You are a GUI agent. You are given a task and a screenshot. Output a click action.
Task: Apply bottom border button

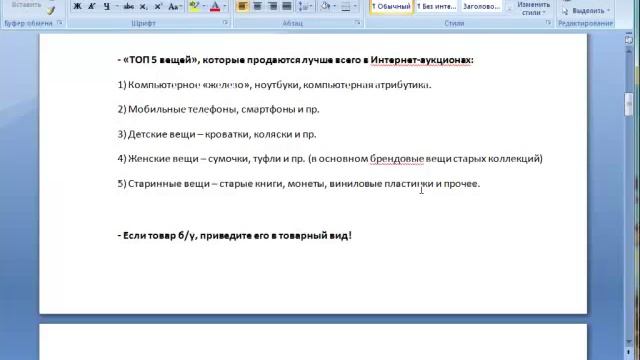pyautogui.click(x=346, y=6)
